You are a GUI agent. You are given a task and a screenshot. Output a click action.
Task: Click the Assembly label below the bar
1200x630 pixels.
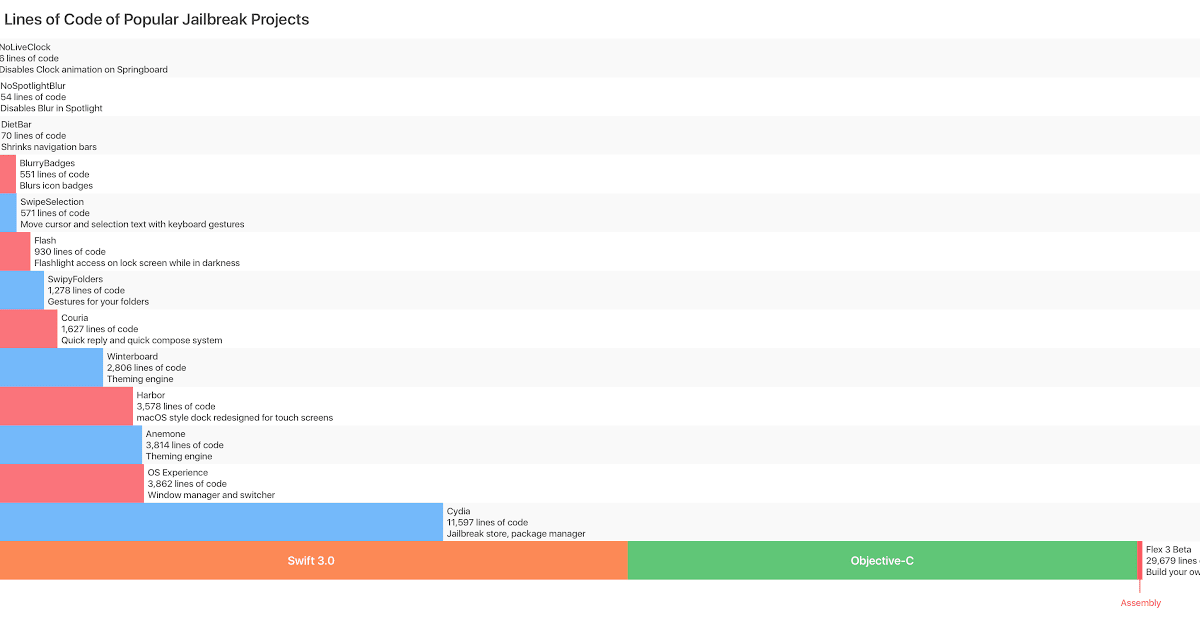tap(1141, 603)
